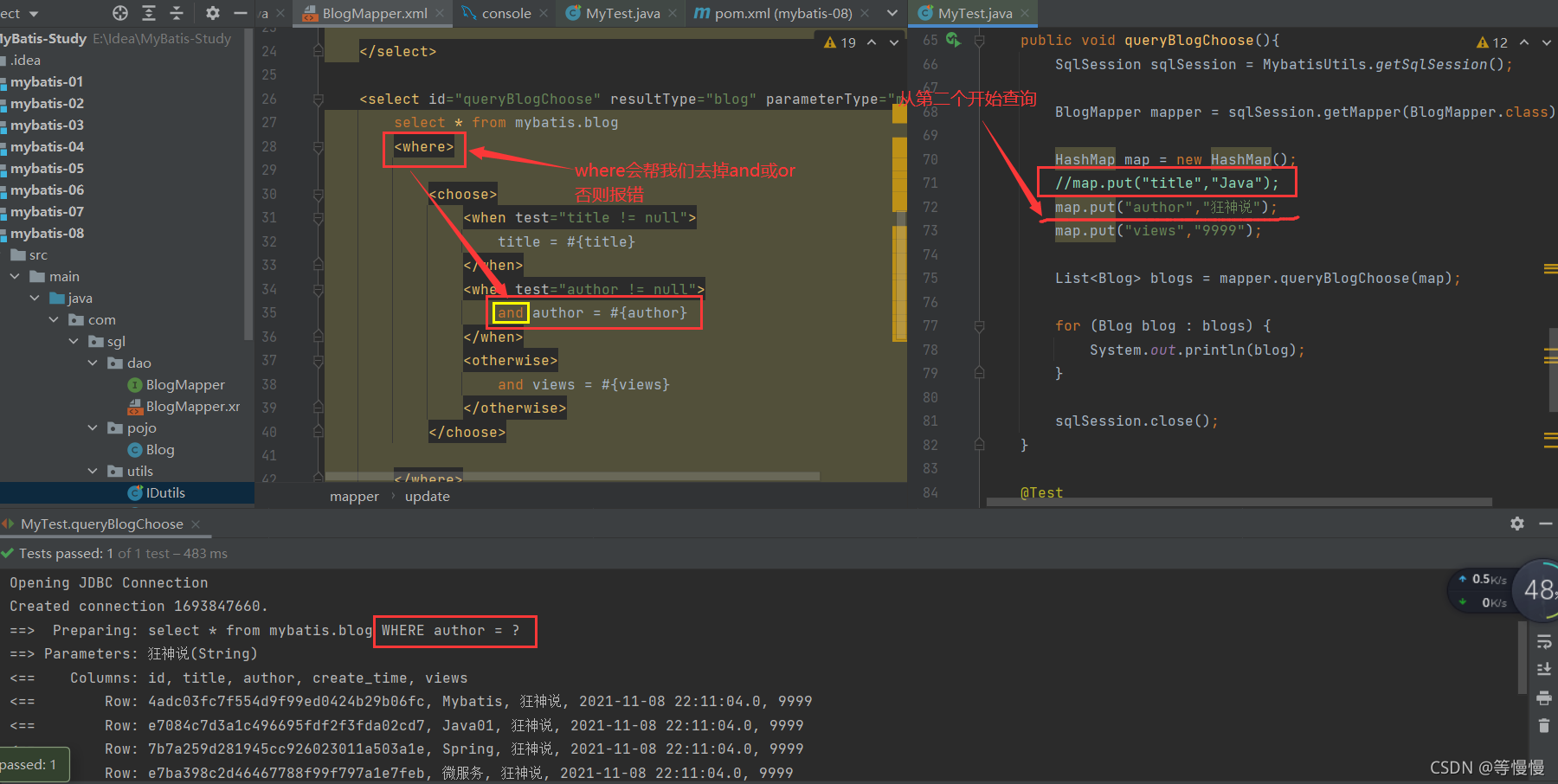The image size is (1558, 784).
Task: Toggle soft-wrap in console output
Action: point(1544,642)
